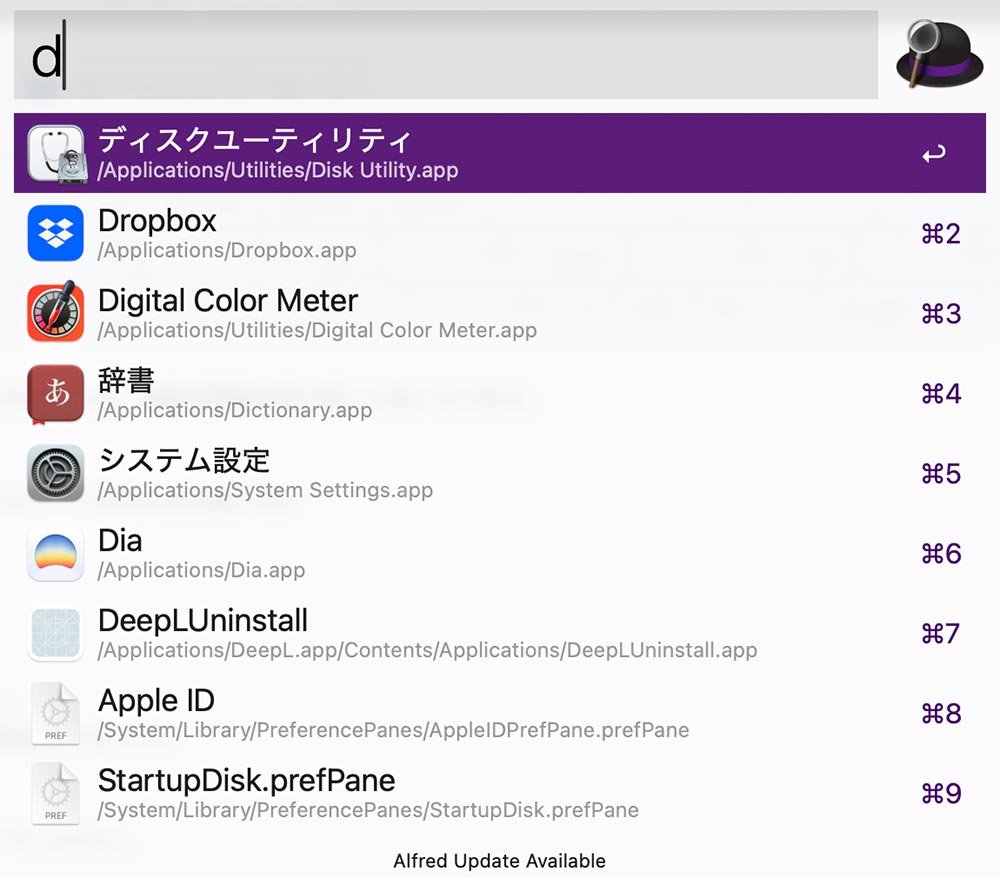Image resolution: width=1000 pixels, height=878 pixels.
Task: Click the System Settings gear icon
Action: [x=55, y=473]
